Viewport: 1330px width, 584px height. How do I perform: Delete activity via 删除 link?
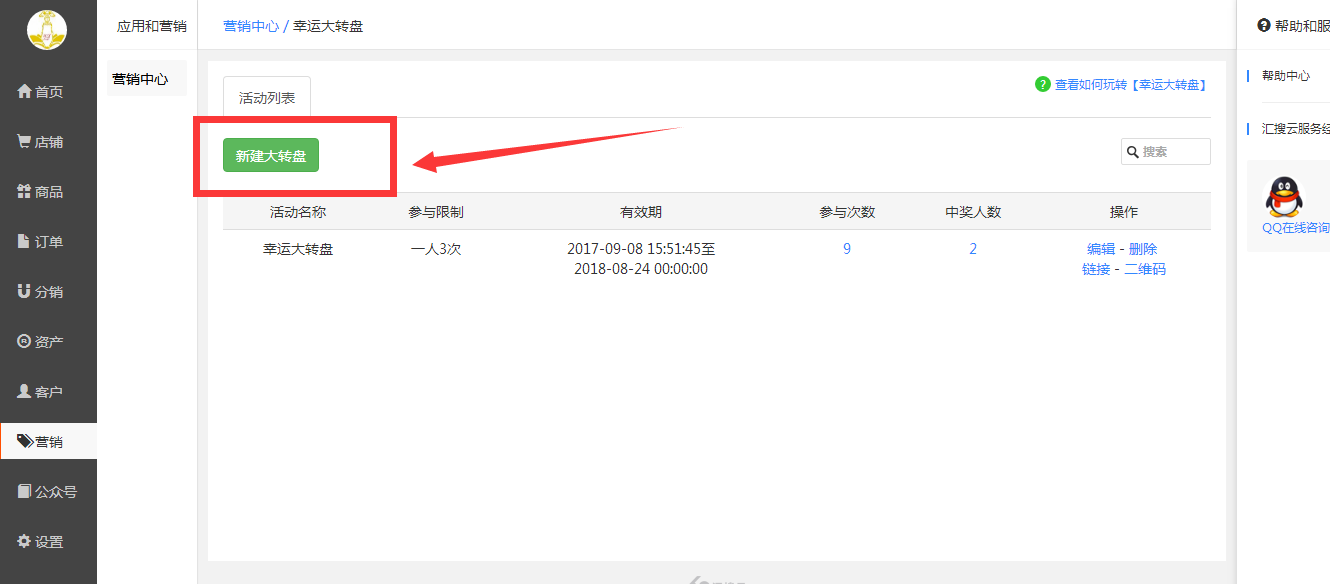point(1143,249)
